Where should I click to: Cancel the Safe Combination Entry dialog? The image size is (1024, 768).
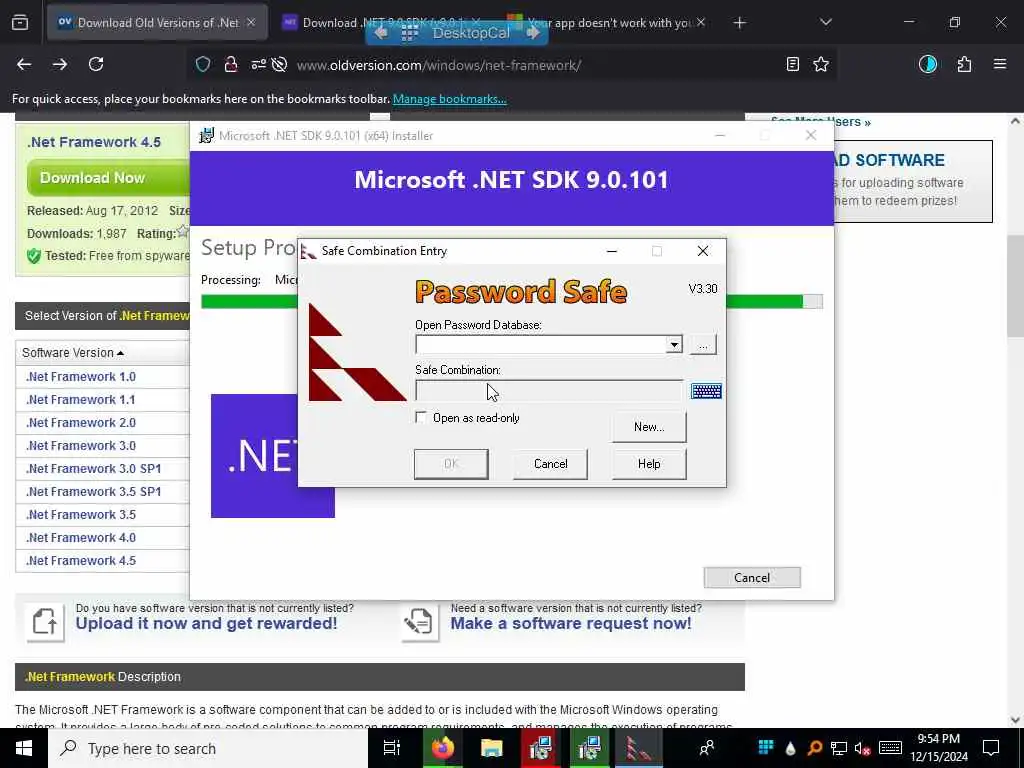tap(550, 464)
